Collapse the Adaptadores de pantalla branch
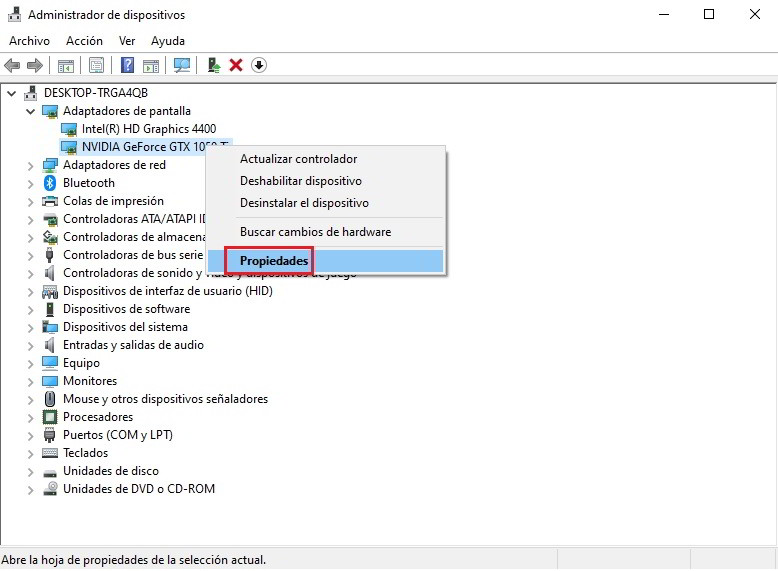Viewport: 778px width, 571px height. click(x=30, y=111)
